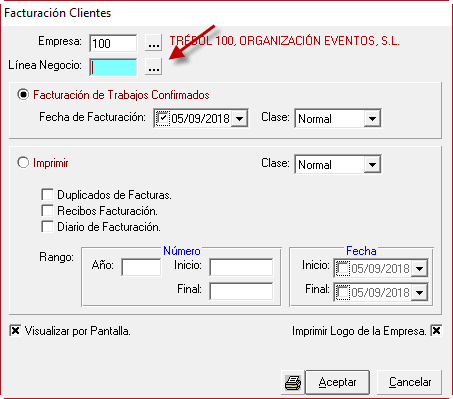Open Fecha de Facturación date dropdown

point(239,118)
